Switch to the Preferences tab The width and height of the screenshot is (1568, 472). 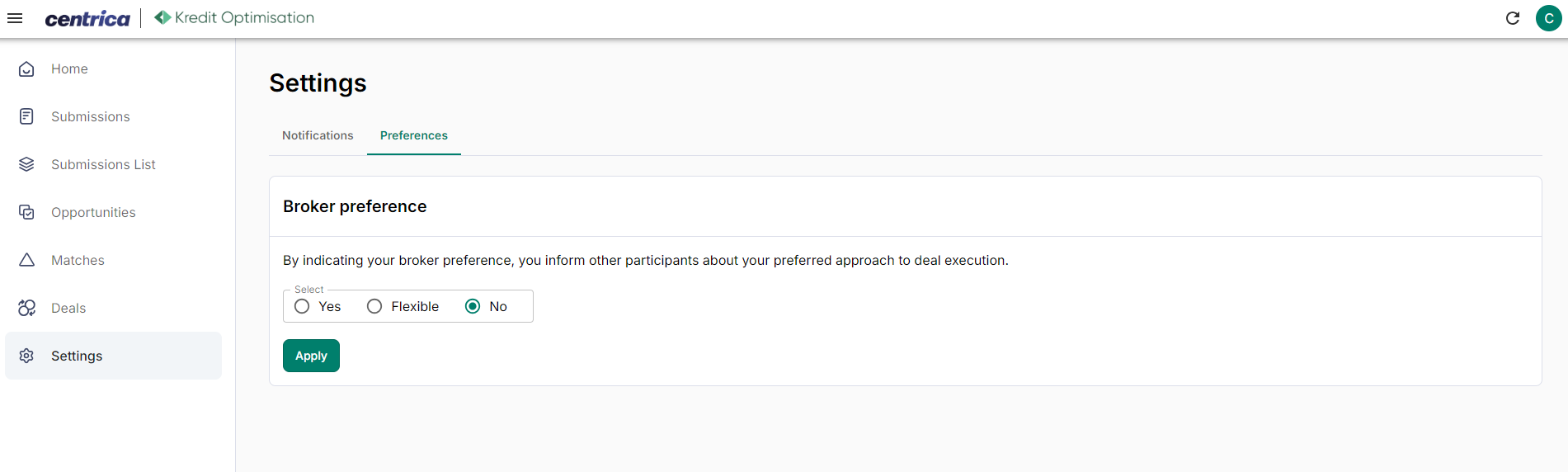coord(414,135)
